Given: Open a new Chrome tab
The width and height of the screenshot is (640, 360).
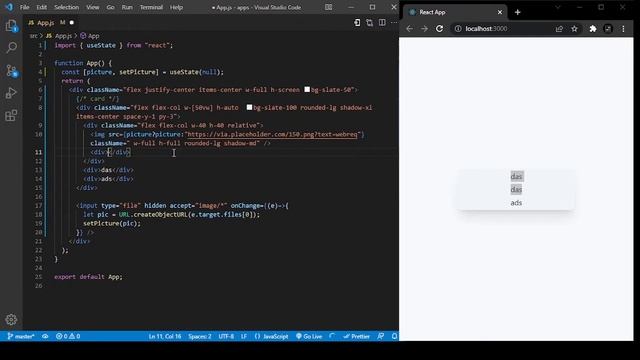Looking at the screenshot, I should pyautogui.click(x=518, y=12).
